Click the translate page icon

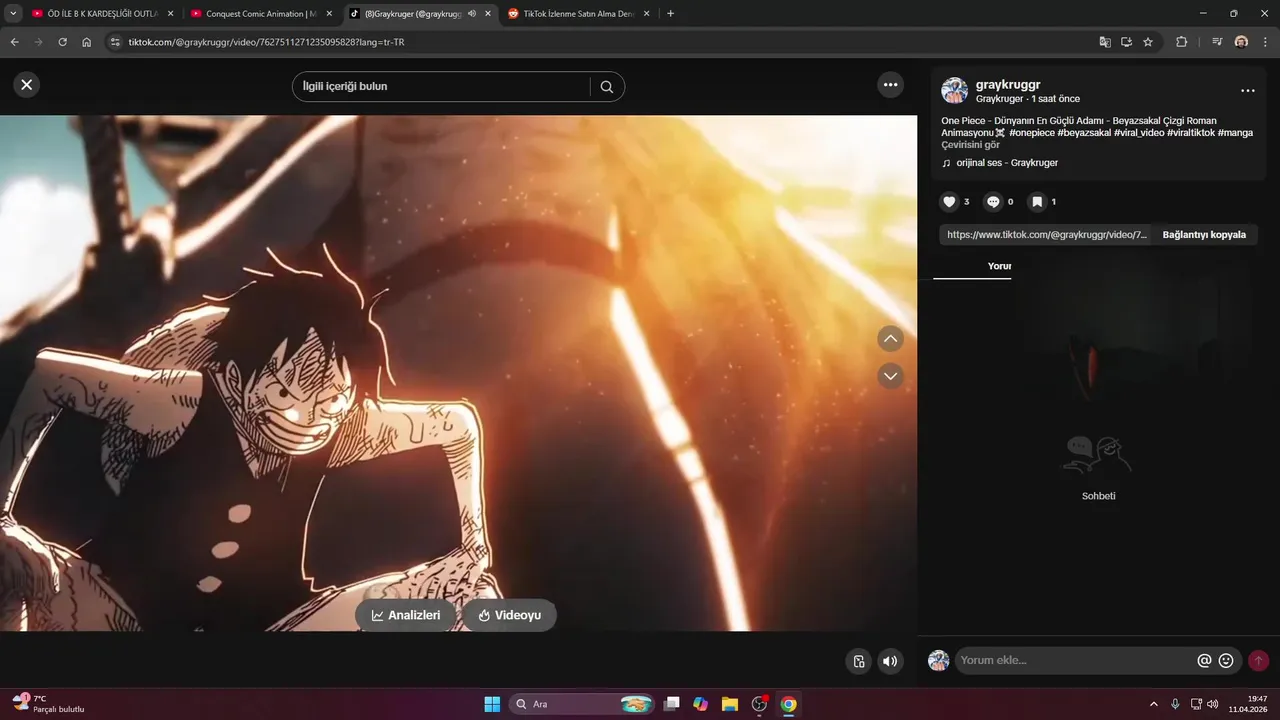[x=1104, y=42]
